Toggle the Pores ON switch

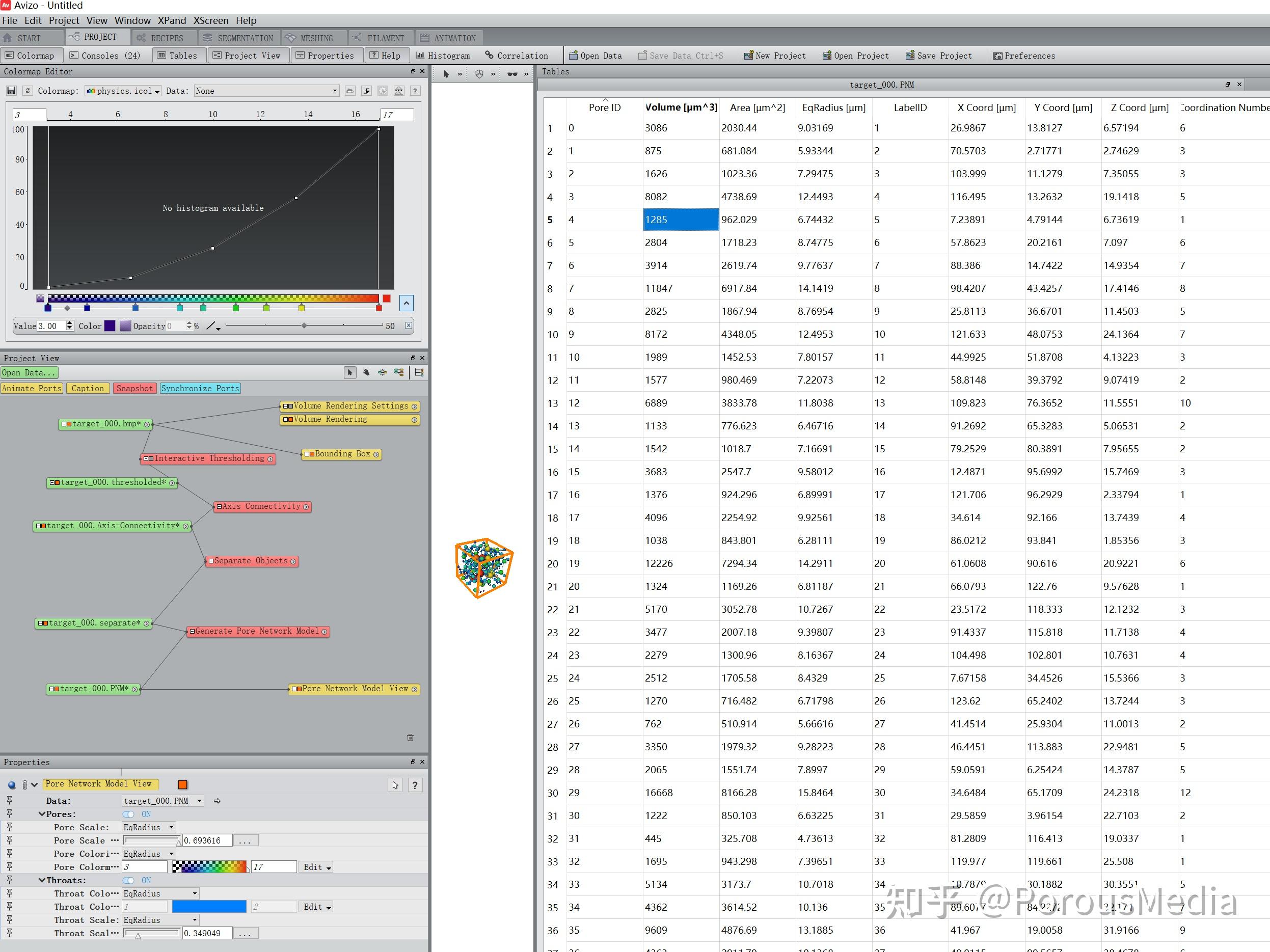128,814
